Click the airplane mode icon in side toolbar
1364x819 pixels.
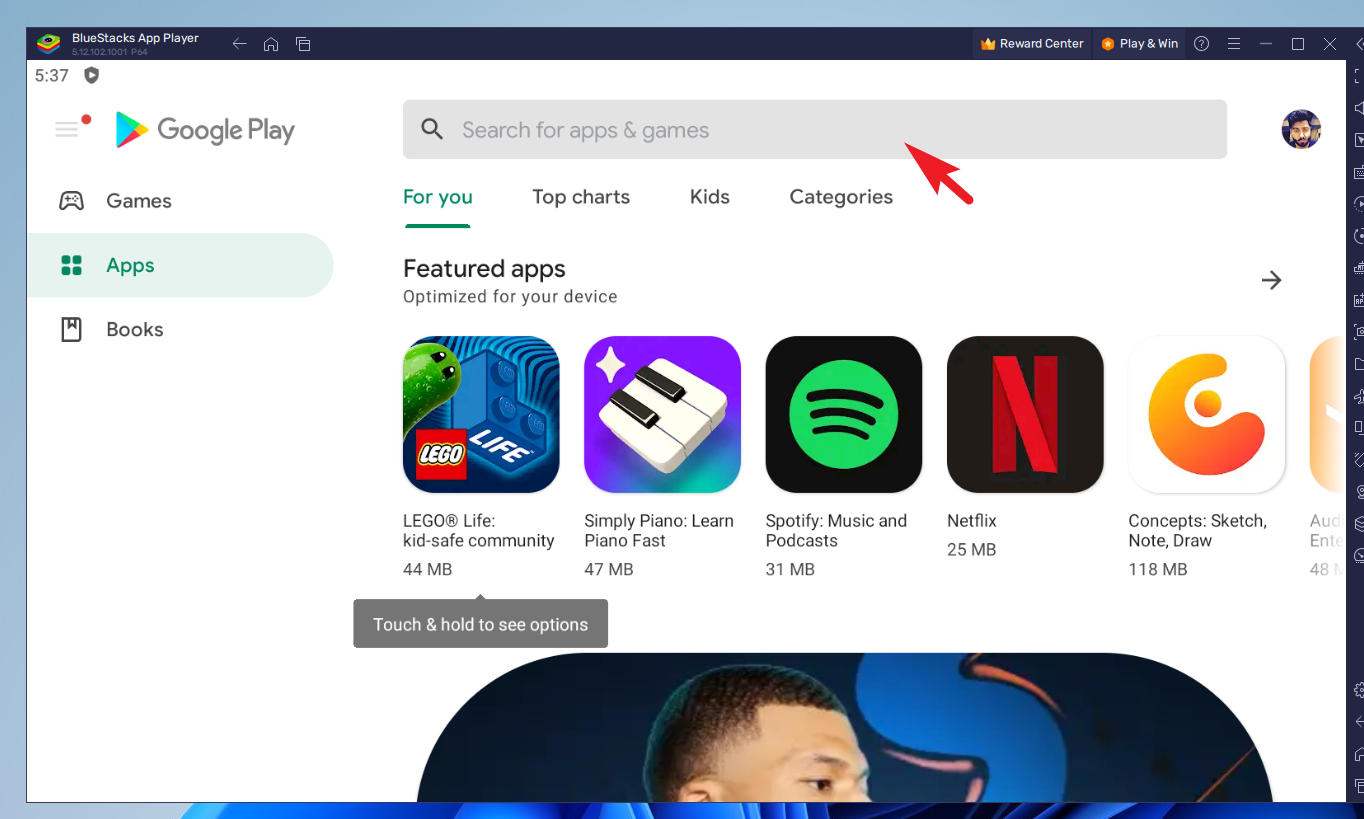click(1359, 396)
